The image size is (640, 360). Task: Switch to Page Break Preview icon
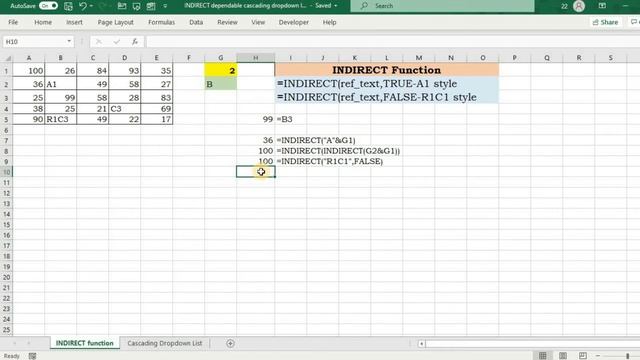click(x=583, y=356)
